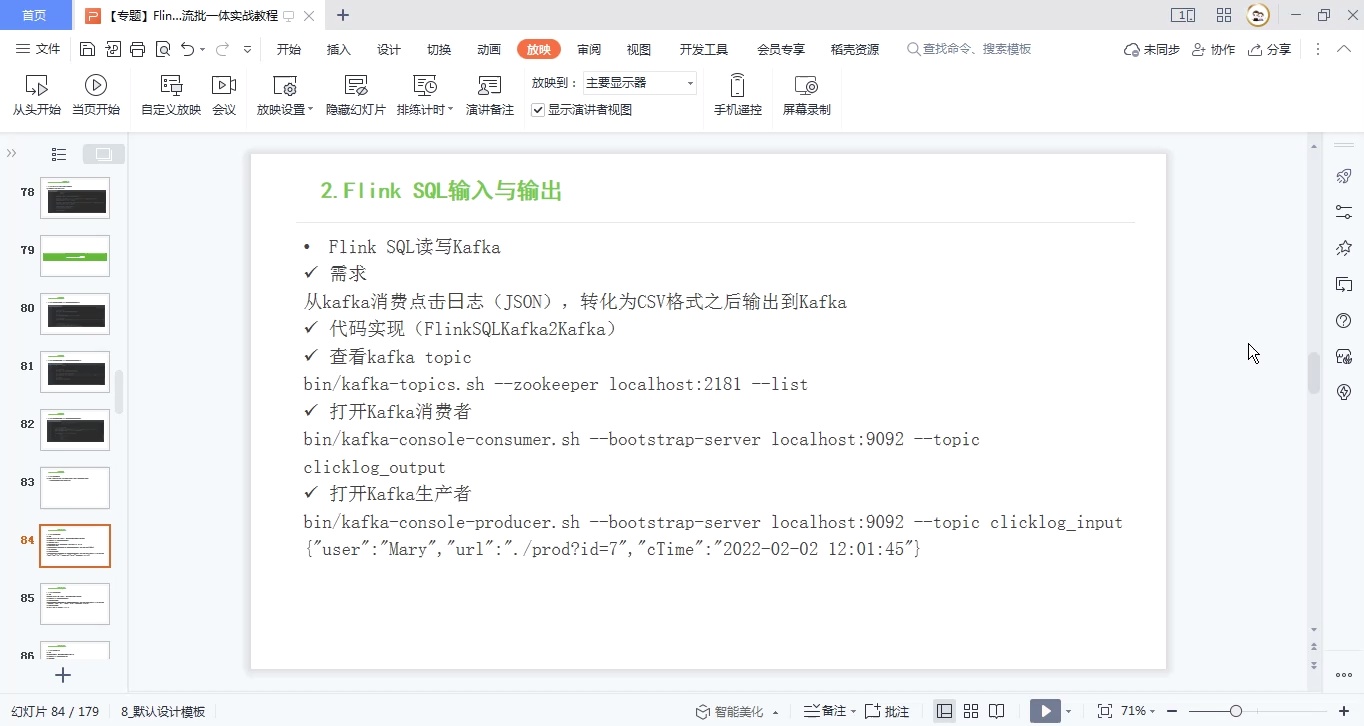
Task: Start screen recording (屏幕录制)
Action: tap(806, 95)
